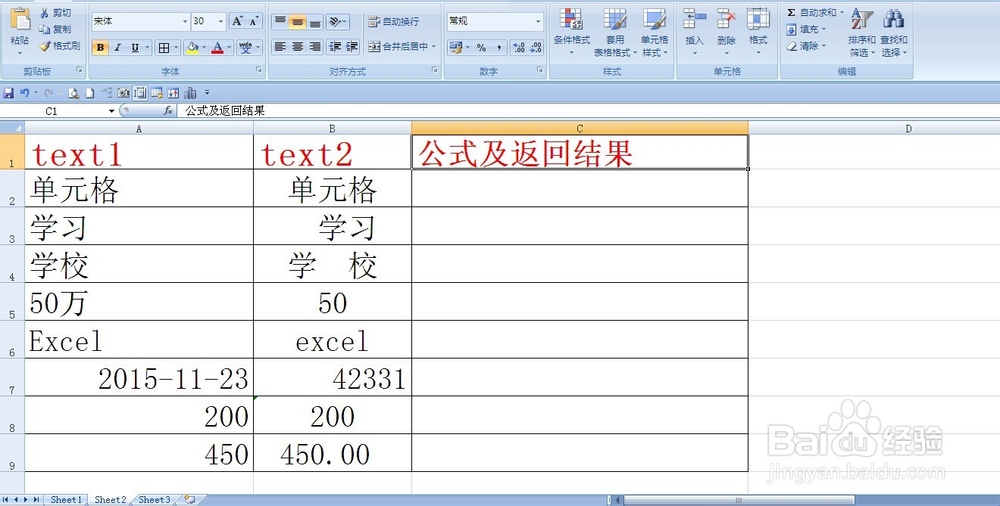1000x506 pixels.
Task: Click the insert new worksheet tab icon
Action: [x=189, y=500]
